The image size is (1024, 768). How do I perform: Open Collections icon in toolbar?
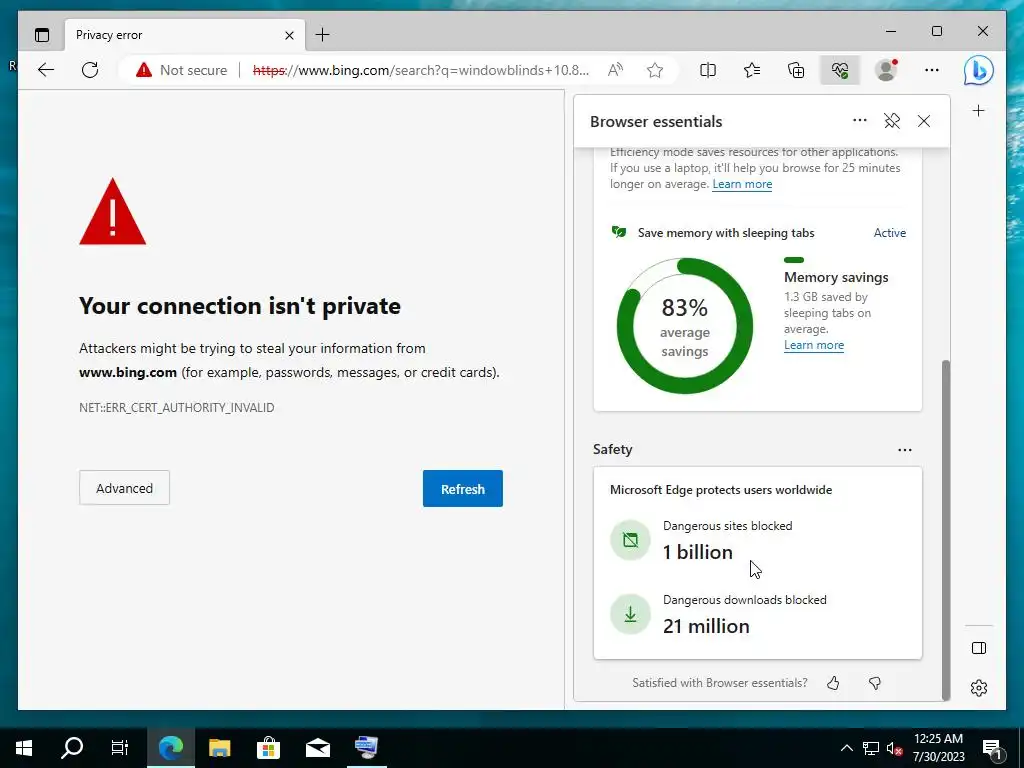tap(796, 70)
